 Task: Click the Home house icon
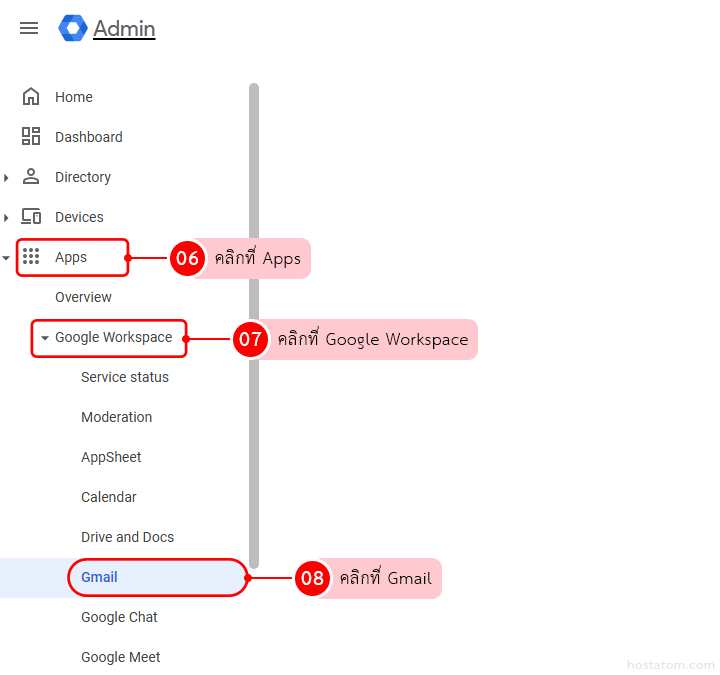[x=31, y=97]
